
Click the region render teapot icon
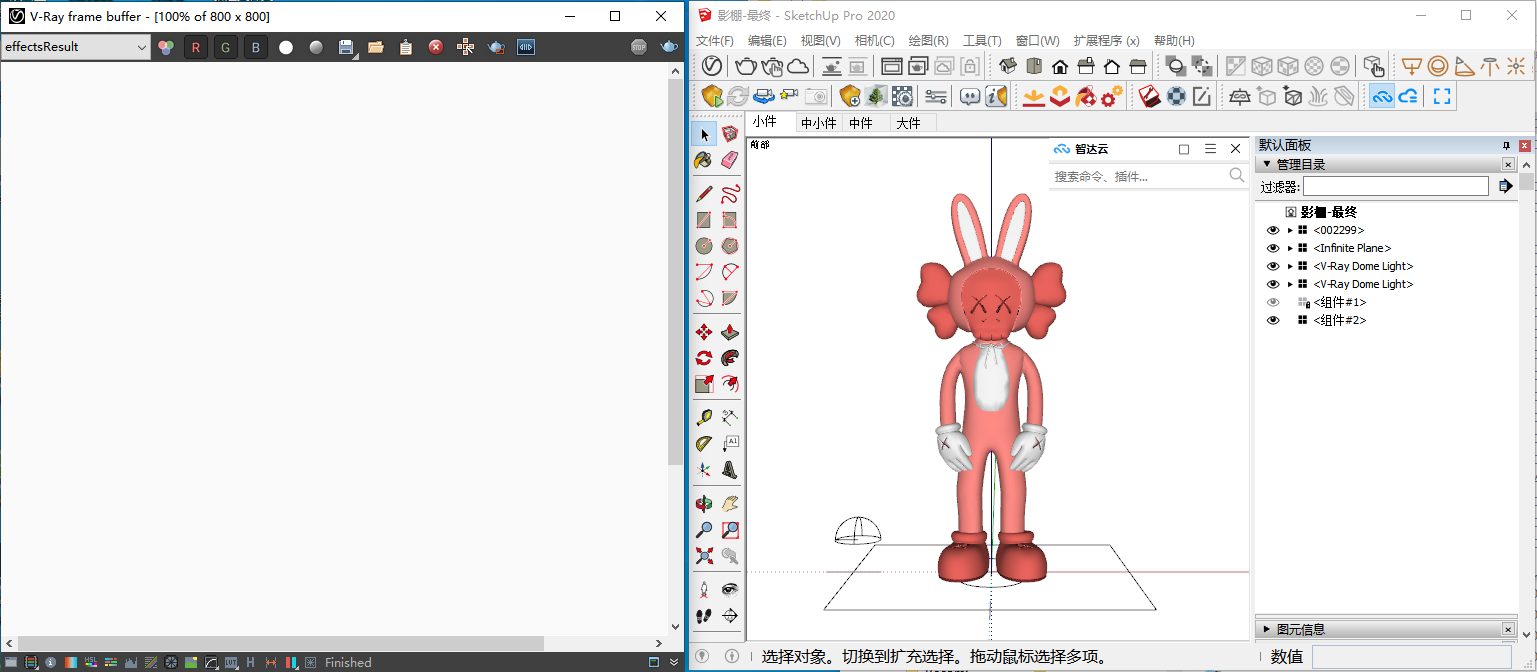[x=496, y=47]
